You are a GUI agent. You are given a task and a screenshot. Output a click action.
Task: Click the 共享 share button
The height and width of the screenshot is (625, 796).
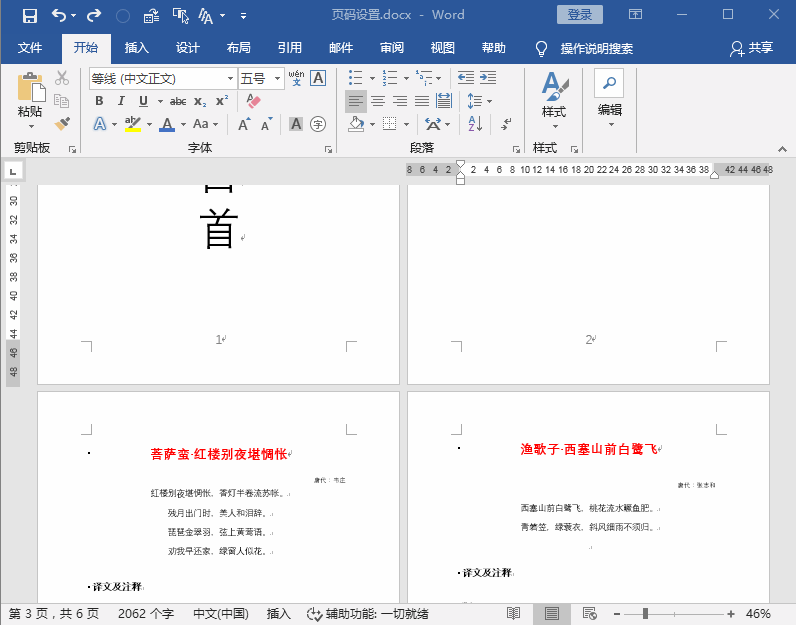pos(751,48)
